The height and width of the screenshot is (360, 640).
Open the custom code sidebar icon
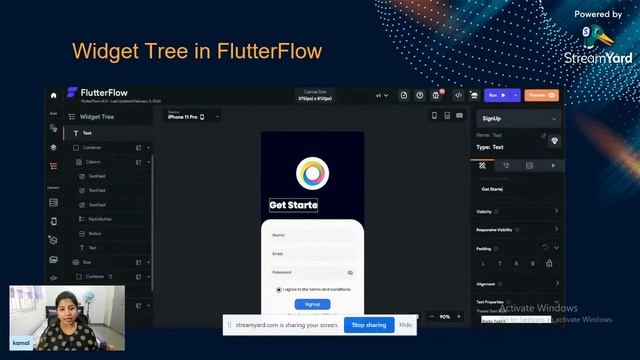(x=53, y=278)
